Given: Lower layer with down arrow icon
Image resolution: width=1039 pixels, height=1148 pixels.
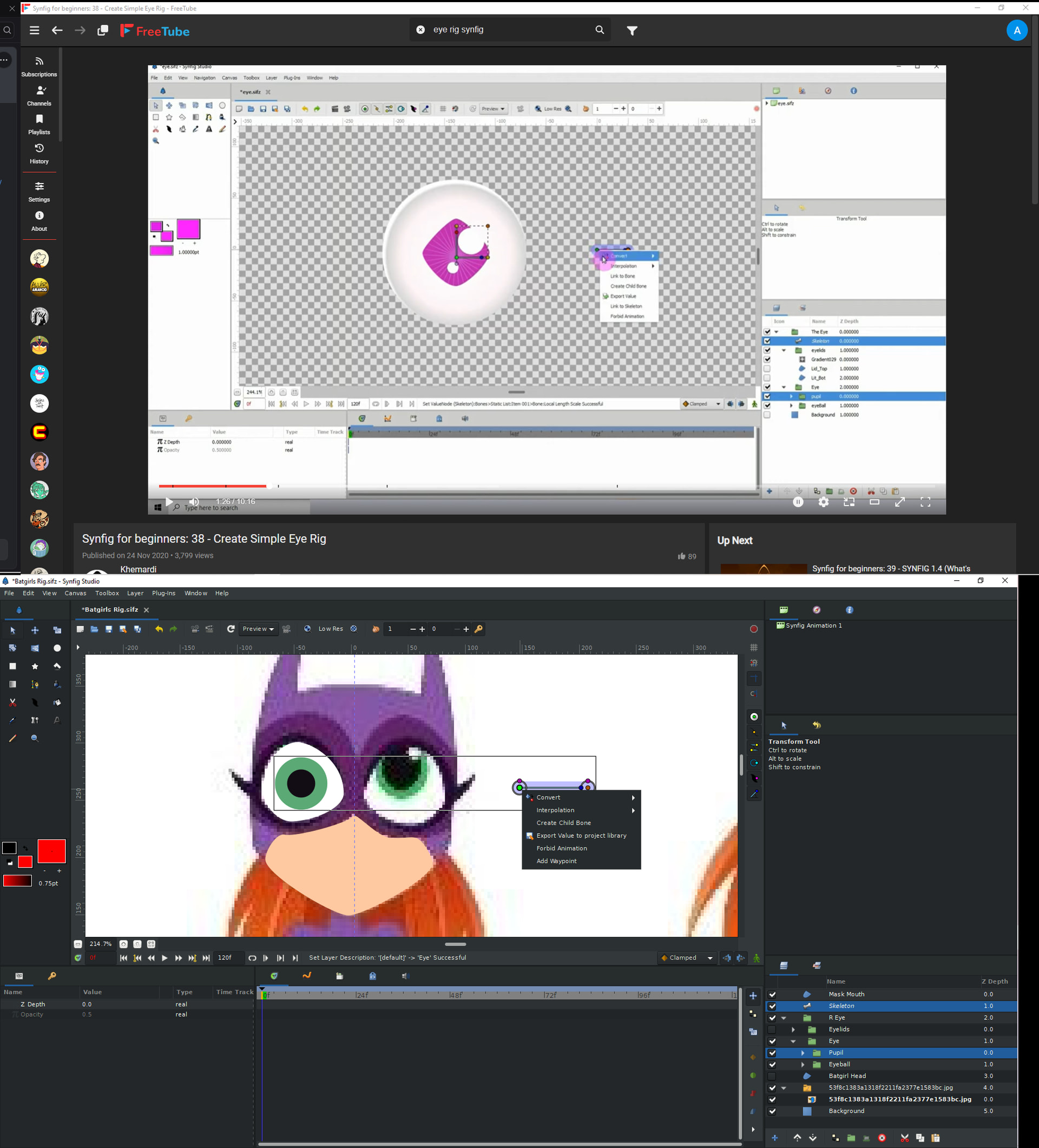Looking at the screenshot, I should click(812, 1138).
